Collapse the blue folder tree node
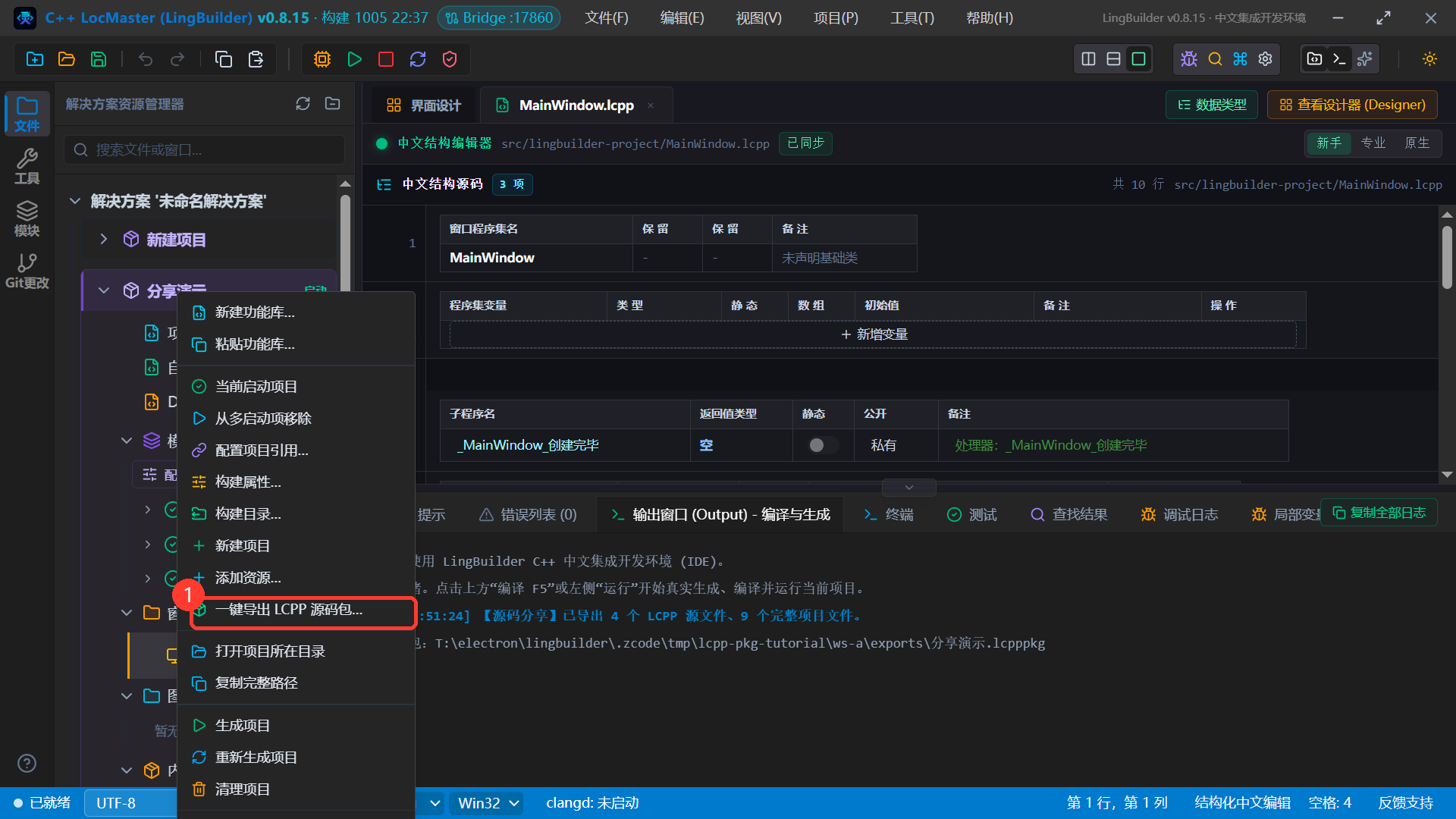 pos(127,696)
